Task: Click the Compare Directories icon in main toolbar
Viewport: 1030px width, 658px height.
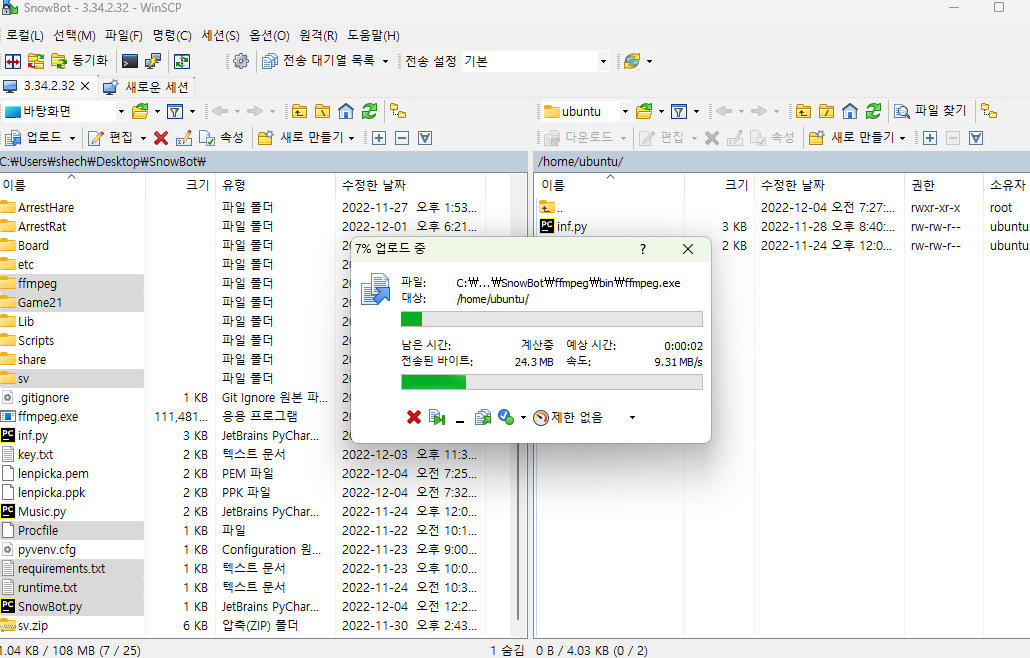Action: (12, 61)
